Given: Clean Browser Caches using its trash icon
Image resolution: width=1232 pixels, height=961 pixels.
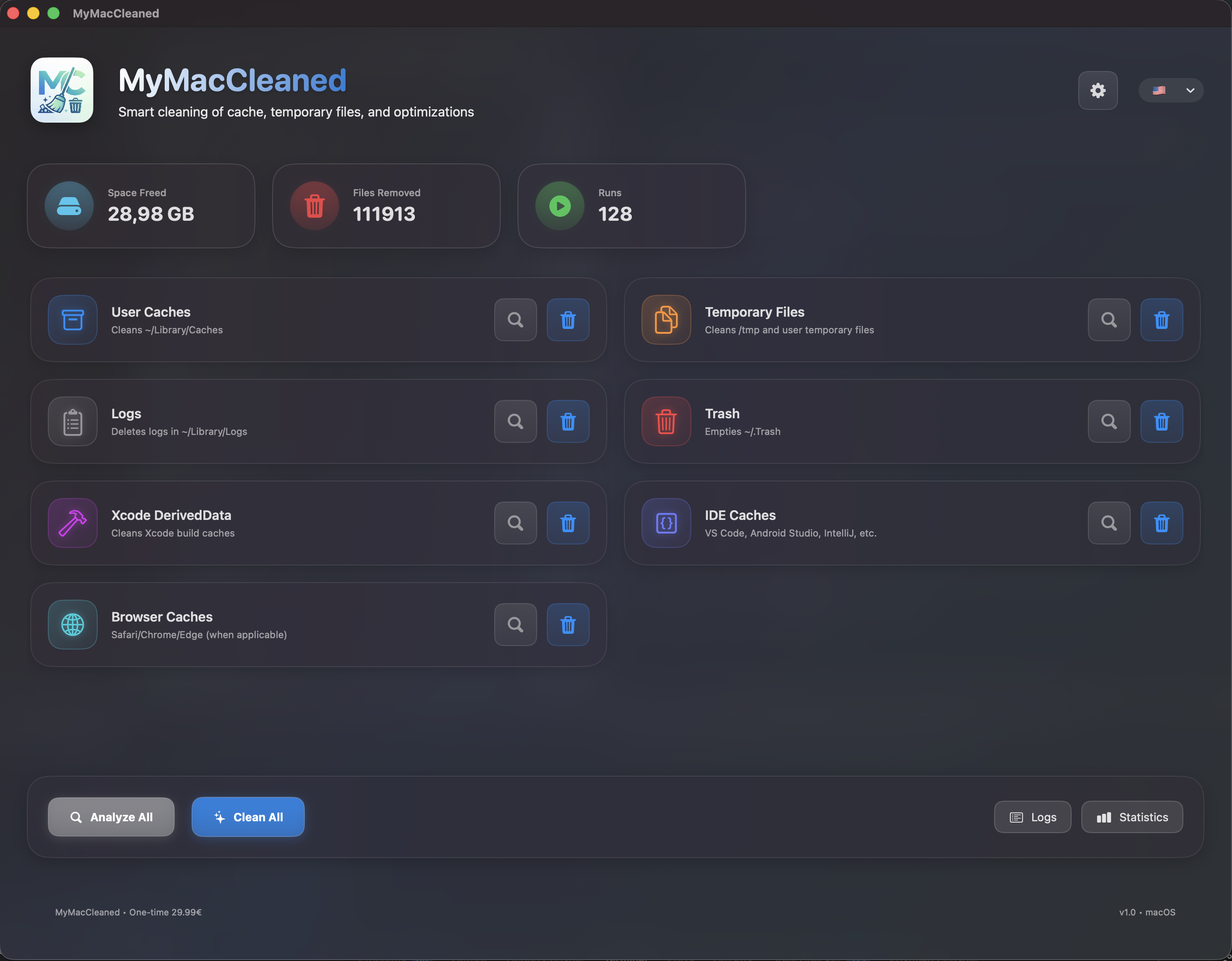Looking at the screenshot, I should click(567, 624).
